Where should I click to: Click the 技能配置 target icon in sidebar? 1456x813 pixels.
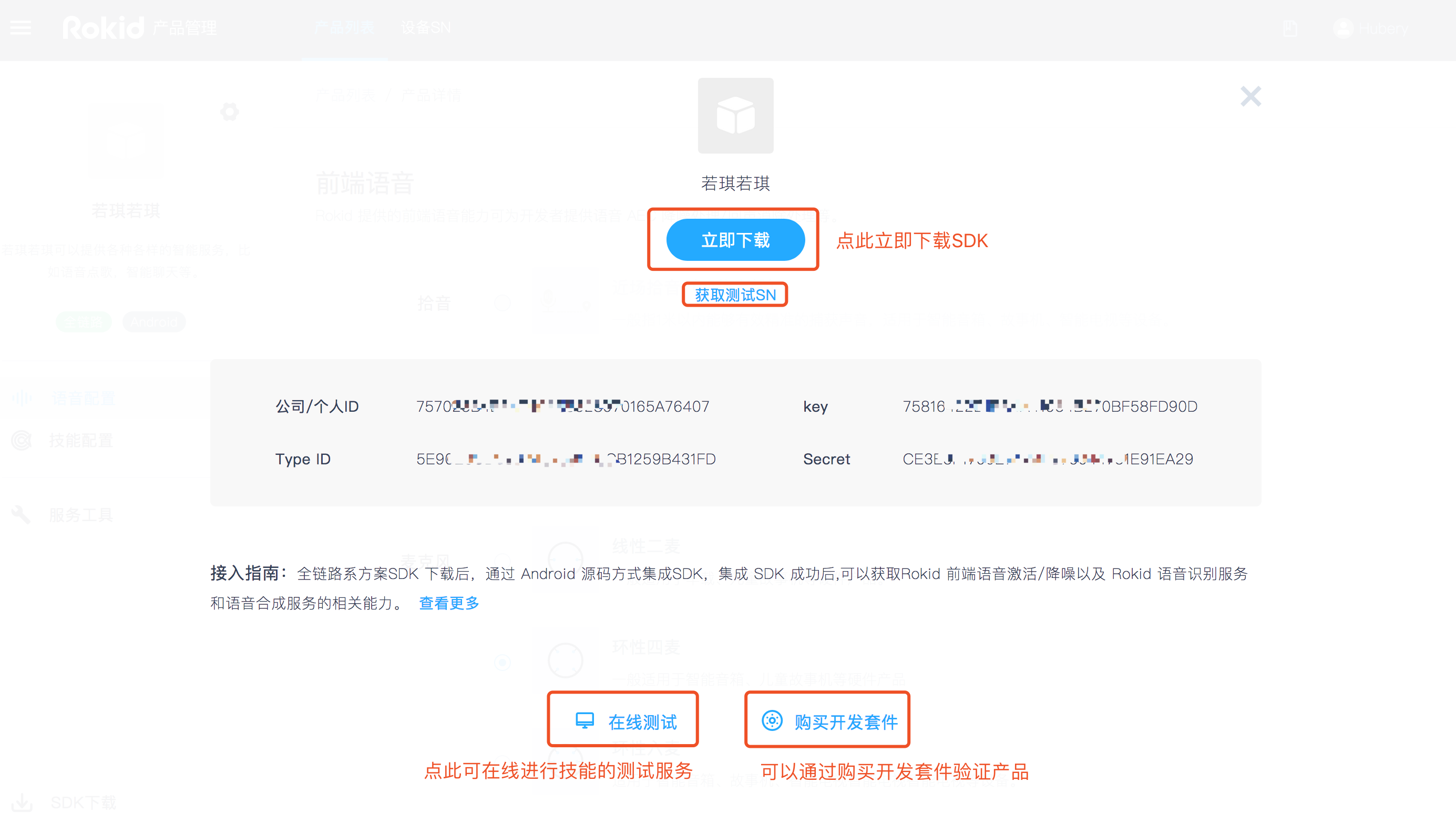coord(22,441)
